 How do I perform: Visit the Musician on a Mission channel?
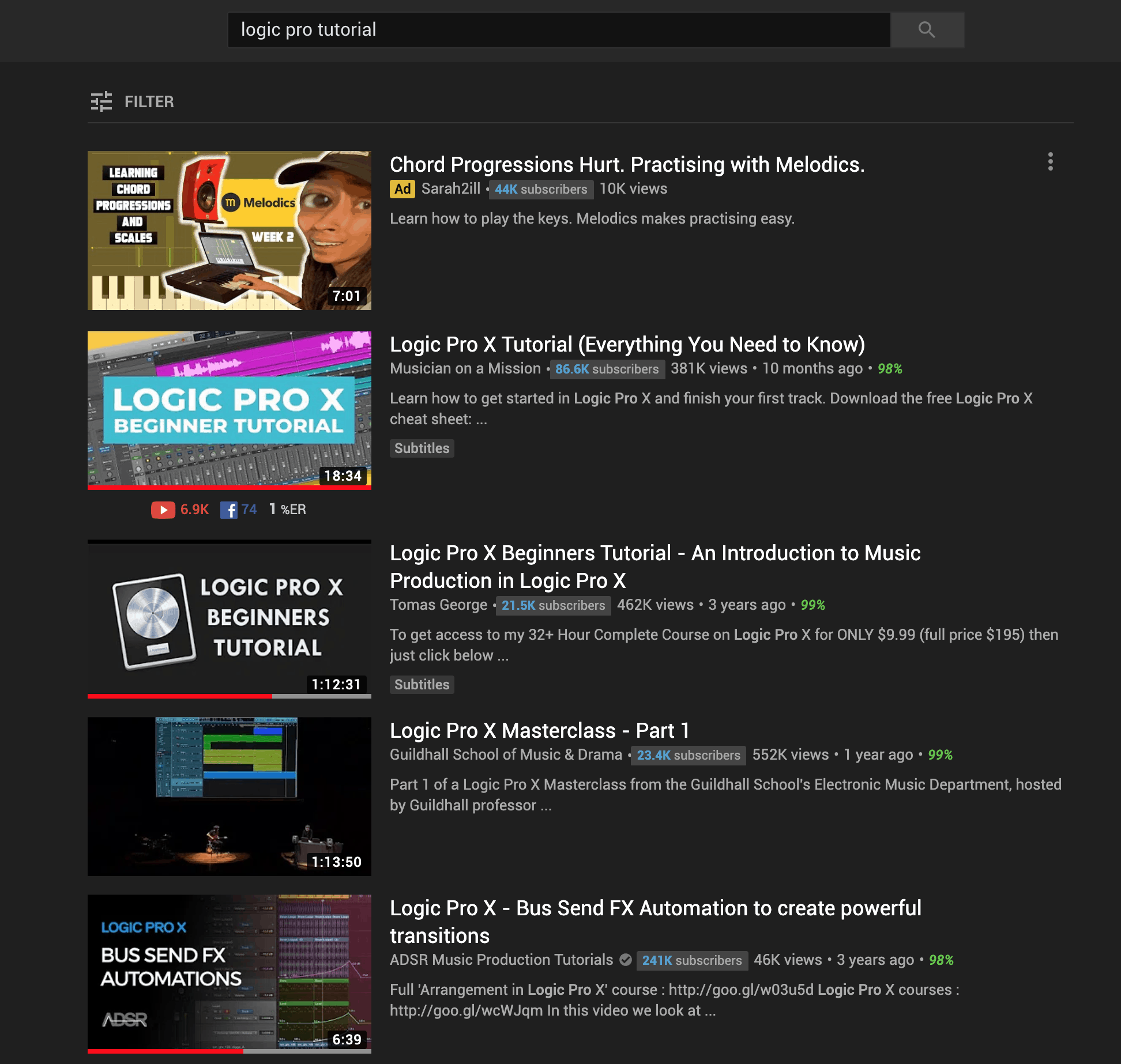click(465, 368)
